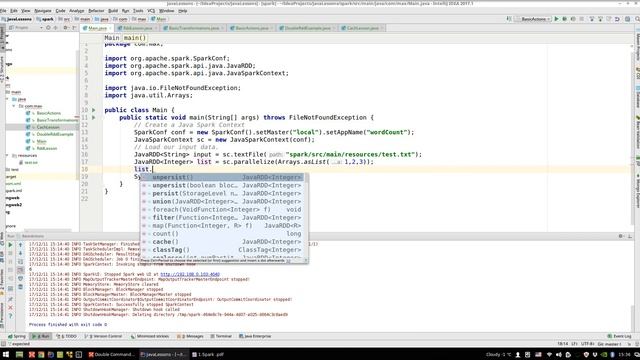
Task: Click the help question mark icon in Run panel
Action: [x=10, y=316]
